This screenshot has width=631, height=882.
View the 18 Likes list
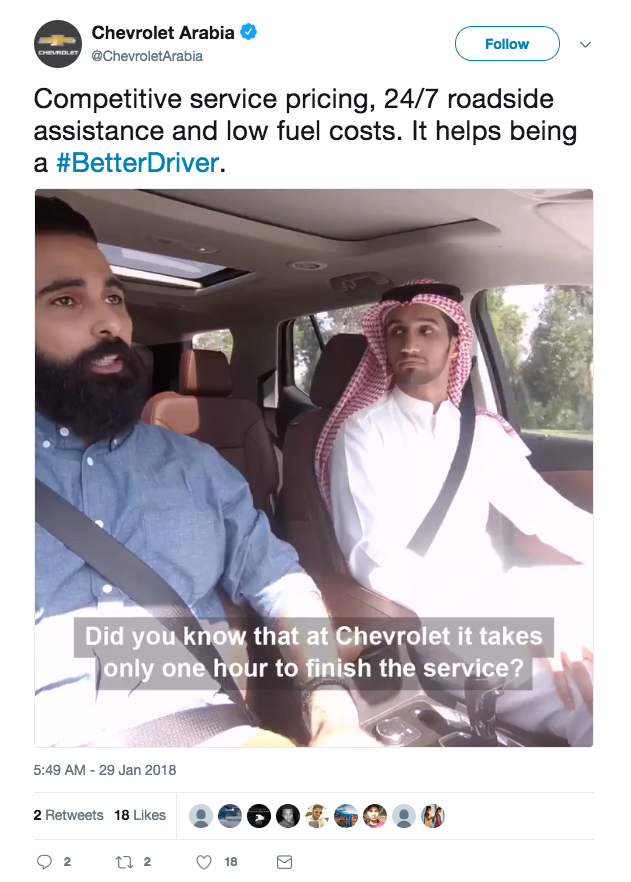tap(140, 815)
